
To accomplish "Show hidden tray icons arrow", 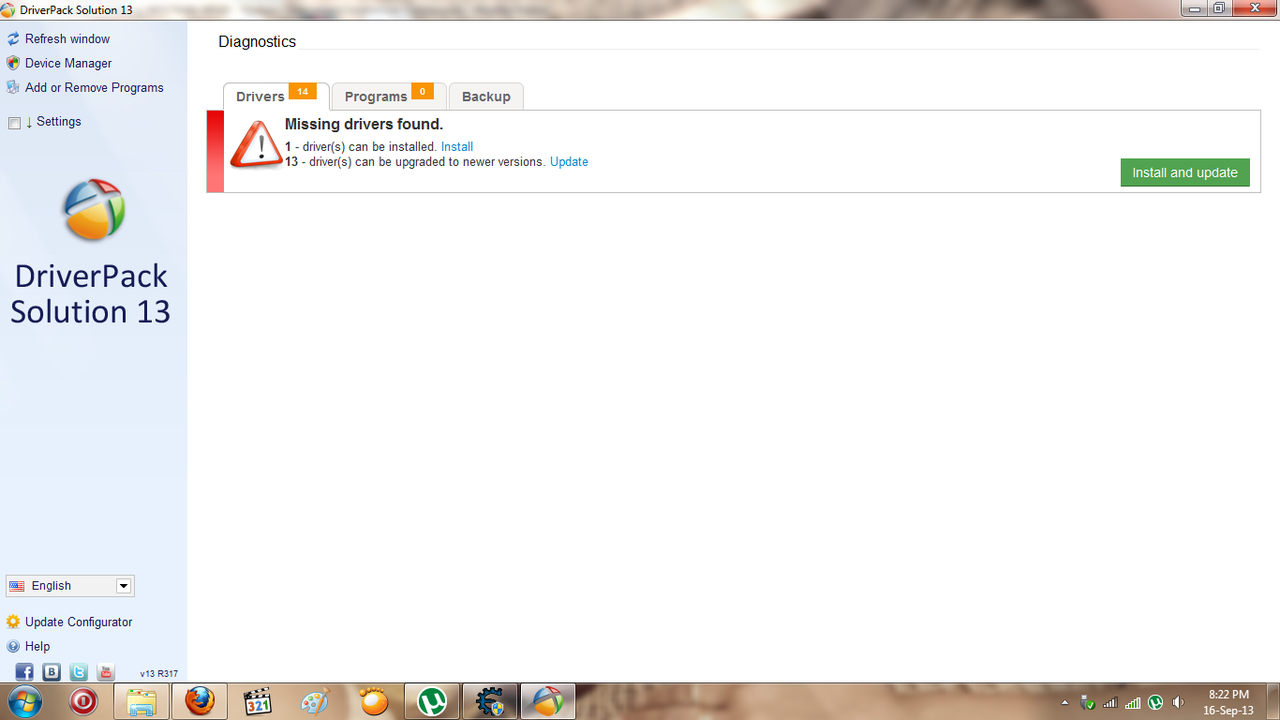I will point(1064,702).
